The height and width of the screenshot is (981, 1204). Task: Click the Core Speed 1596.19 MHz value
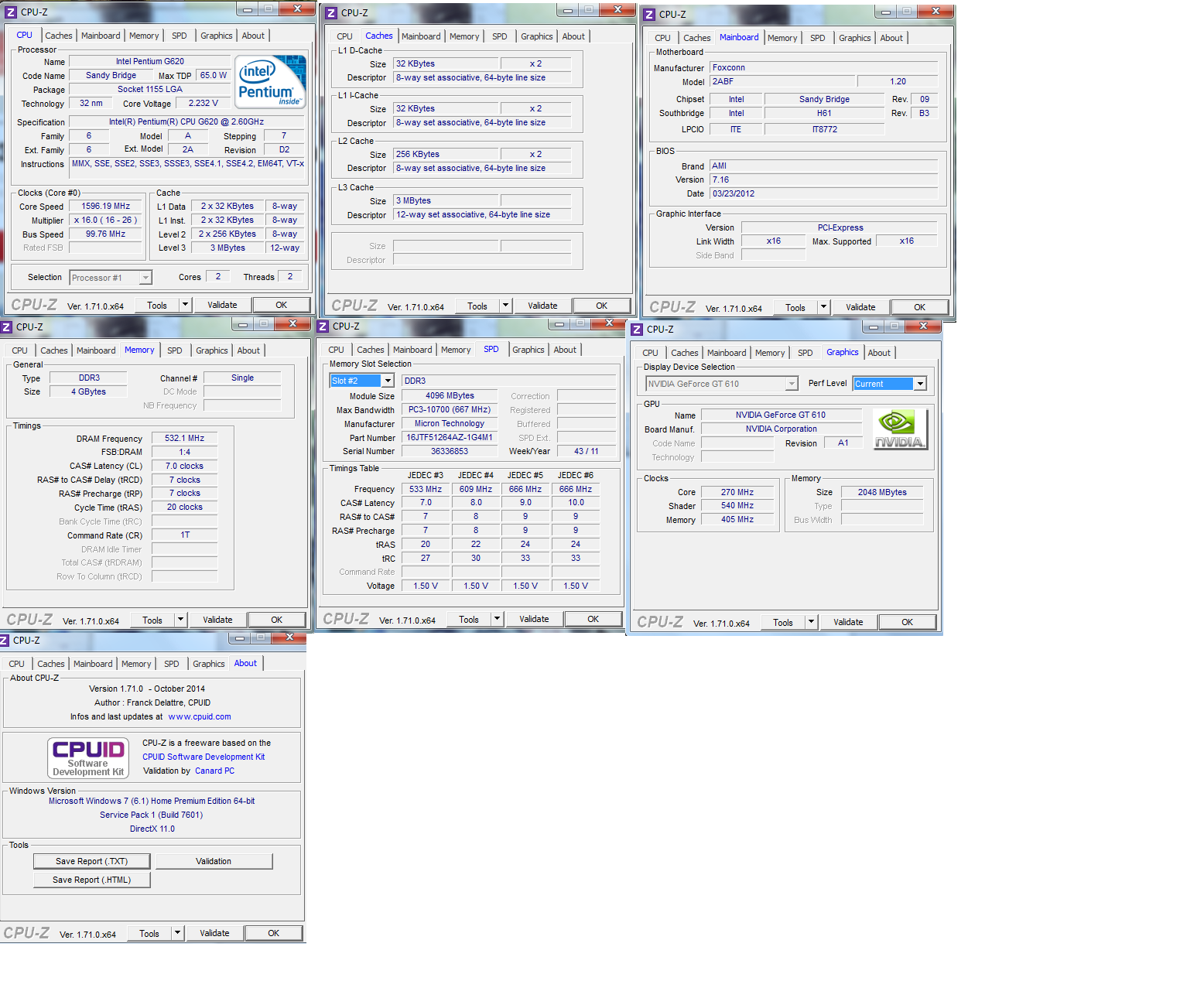click(x=106, y=206)
